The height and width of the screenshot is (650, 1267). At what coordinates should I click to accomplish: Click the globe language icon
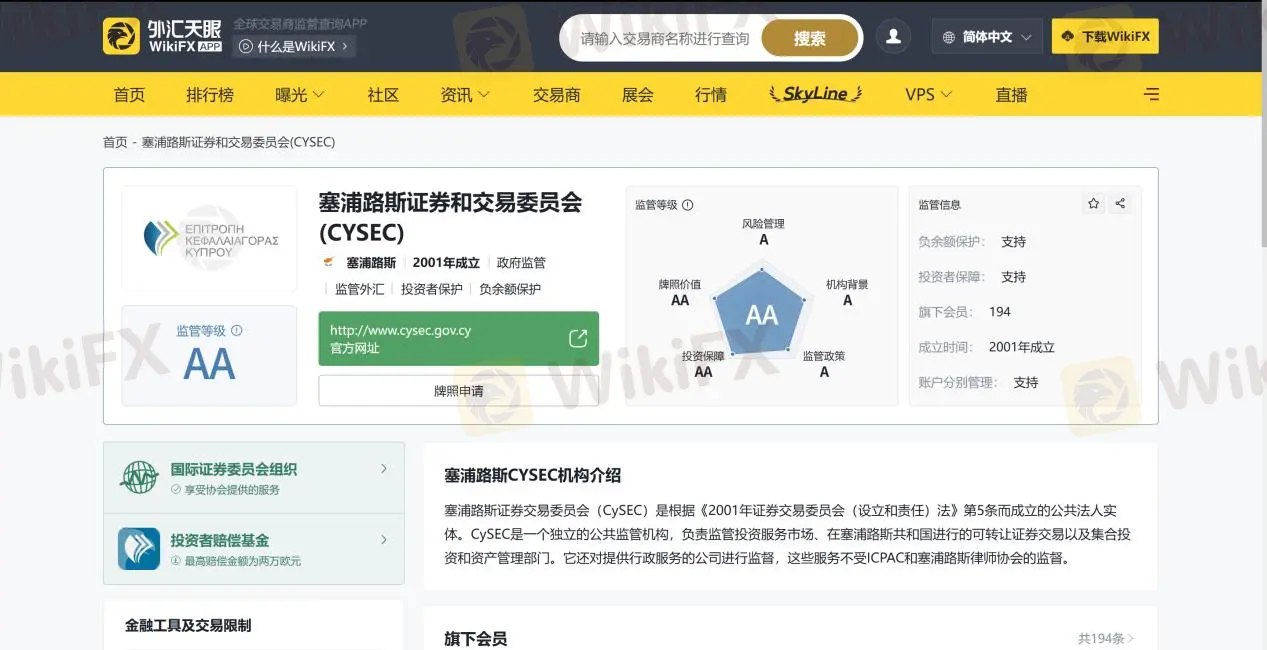coord(949,37)
